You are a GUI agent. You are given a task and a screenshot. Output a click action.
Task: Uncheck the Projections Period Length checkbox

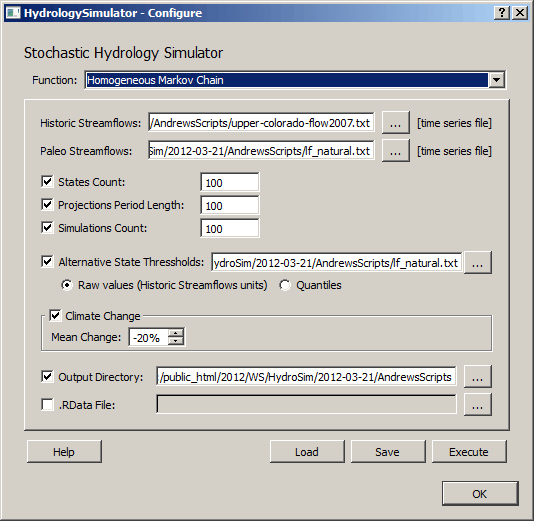pos(47,205)
